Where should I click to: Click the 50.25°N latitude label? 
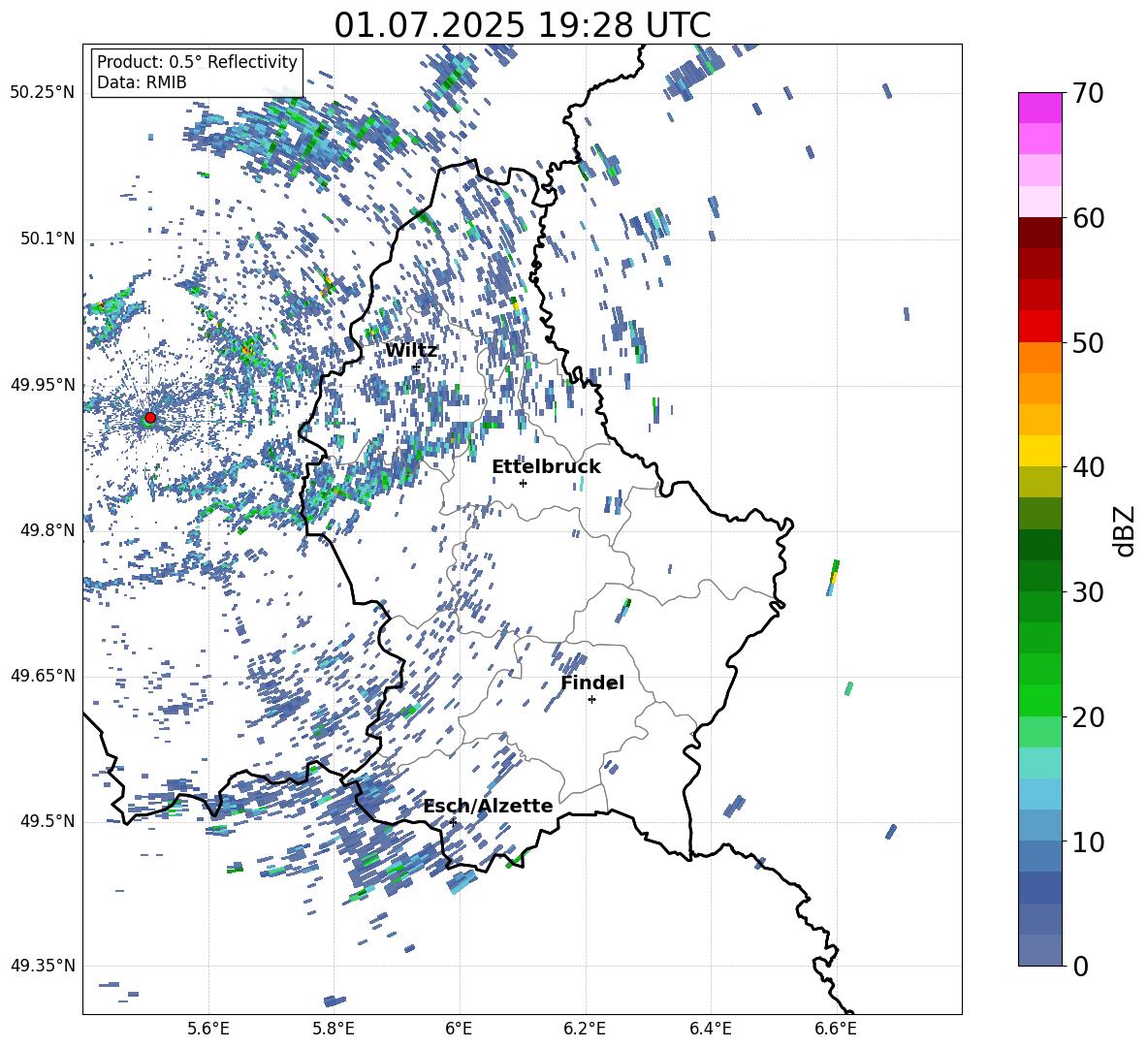coord(43,92)
